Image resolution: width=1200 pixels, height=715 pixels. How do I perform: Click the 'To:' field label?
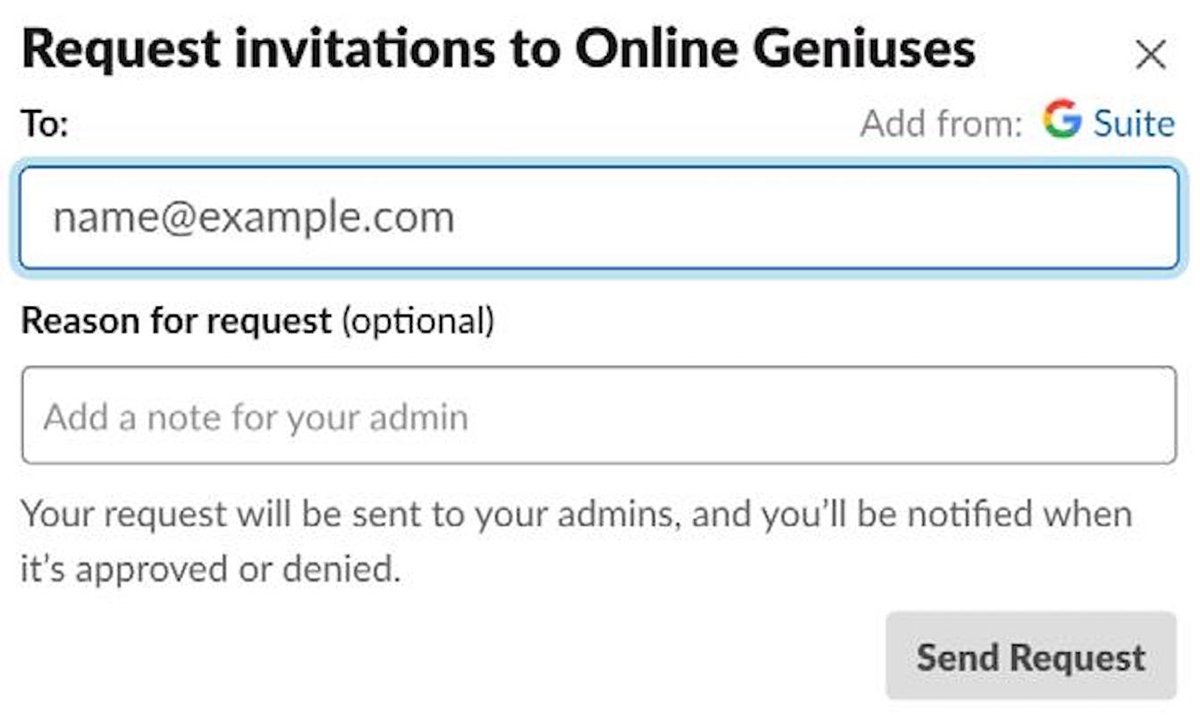coord(44,125)
